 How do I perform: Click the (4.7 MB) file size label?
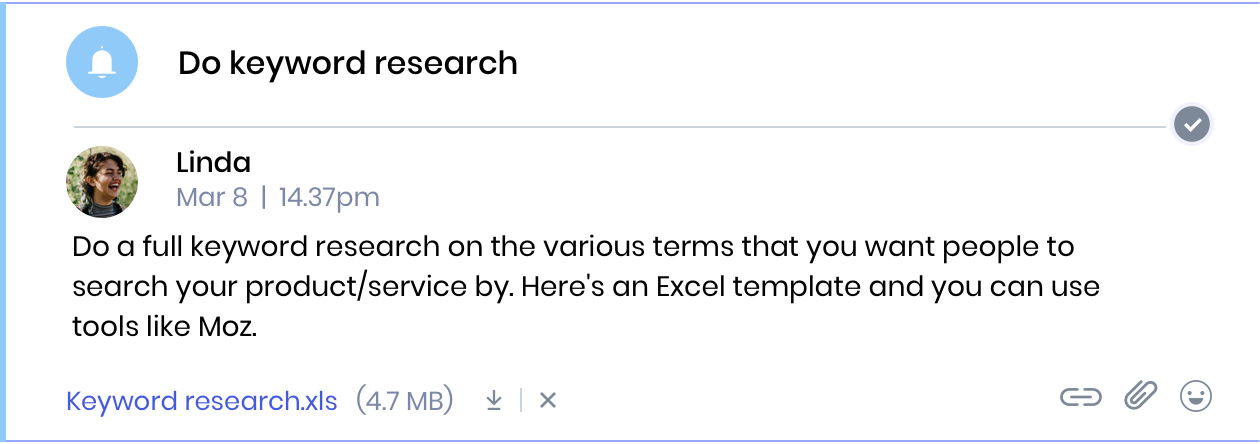pyautogui.click(x=404, y=402)
